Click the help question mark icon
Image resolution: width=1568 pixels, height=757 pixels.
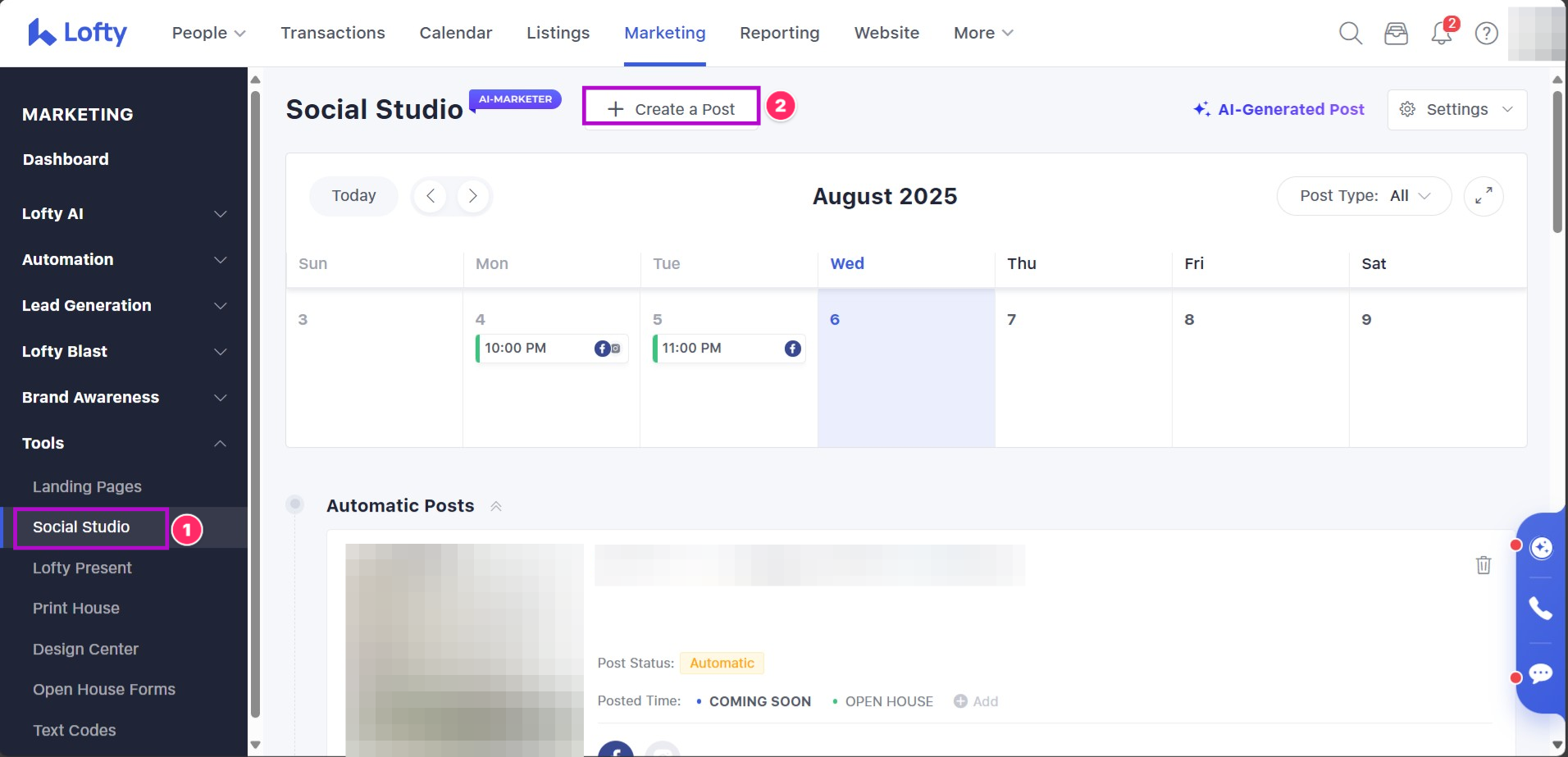(1486, 33)
